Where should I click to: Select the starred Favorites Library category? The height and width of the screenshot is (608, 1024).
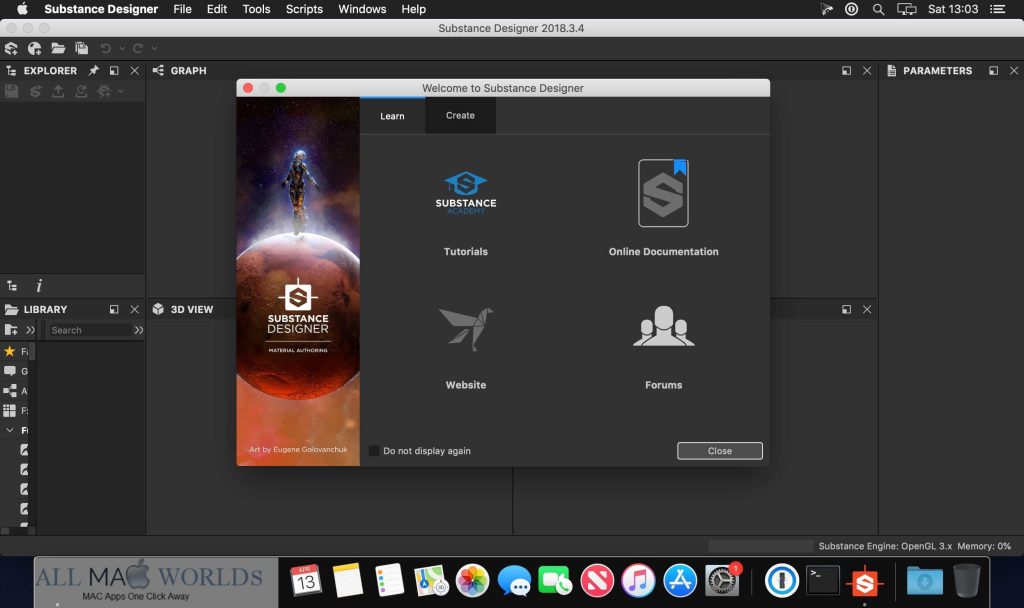pyautogui.click(x=10, y=351)
